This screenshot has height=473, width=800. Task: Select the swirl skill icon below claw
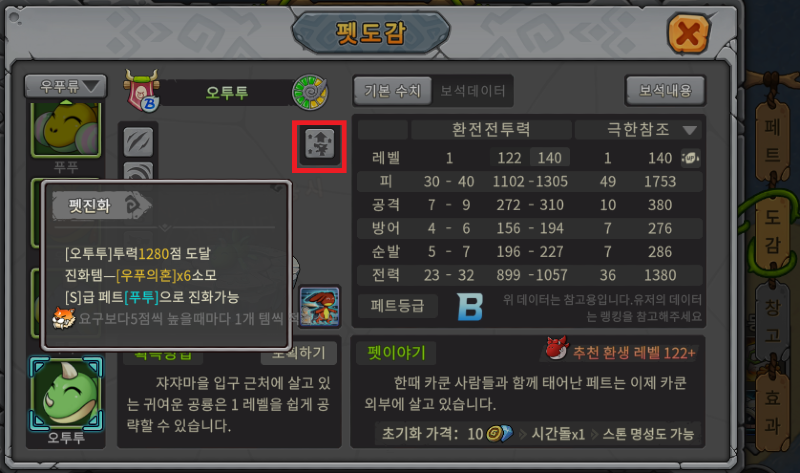click(138, 171)
